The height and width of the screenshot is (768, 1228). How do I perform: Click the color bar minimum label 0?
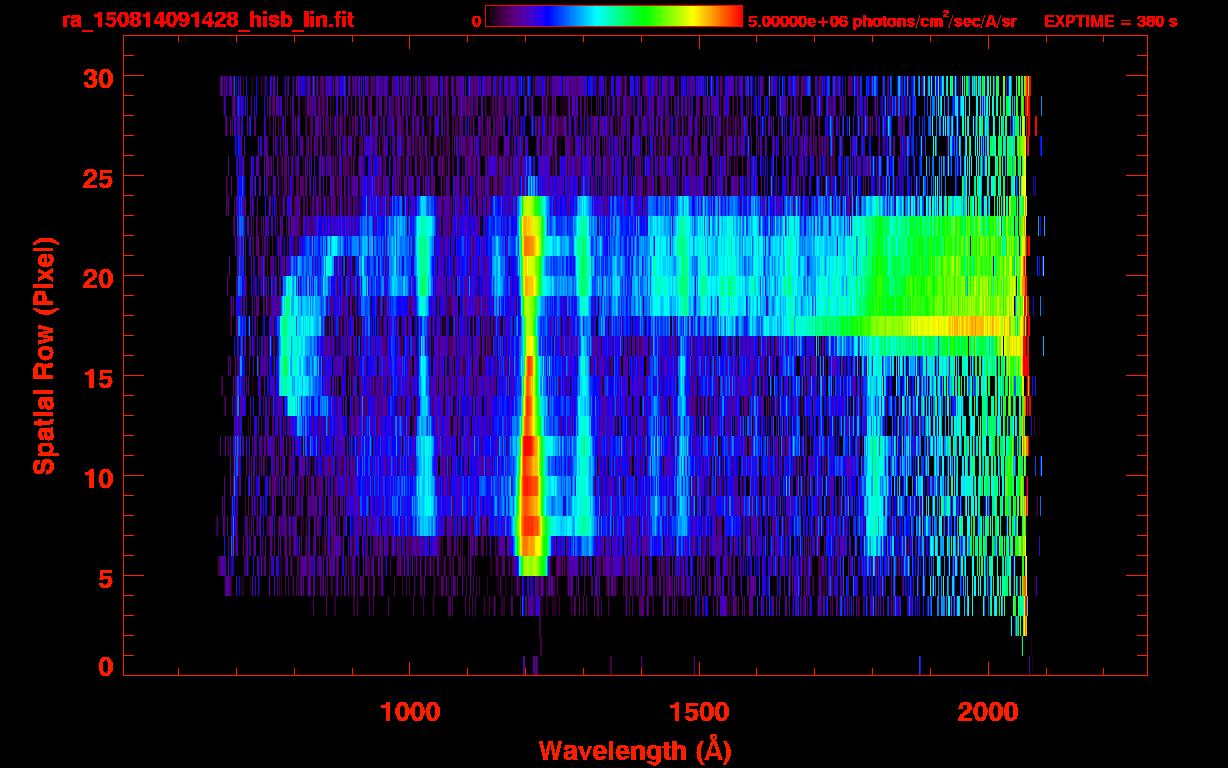pyautogui.click(x=476, y=21)
